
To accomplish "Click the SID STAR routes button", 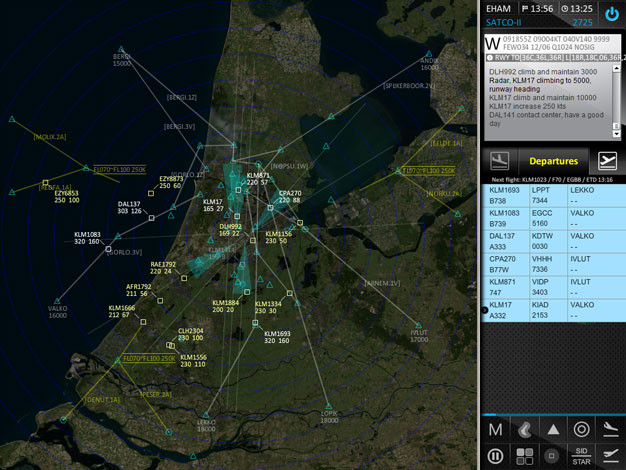I will pyautogui.click(x=581, y=456).
